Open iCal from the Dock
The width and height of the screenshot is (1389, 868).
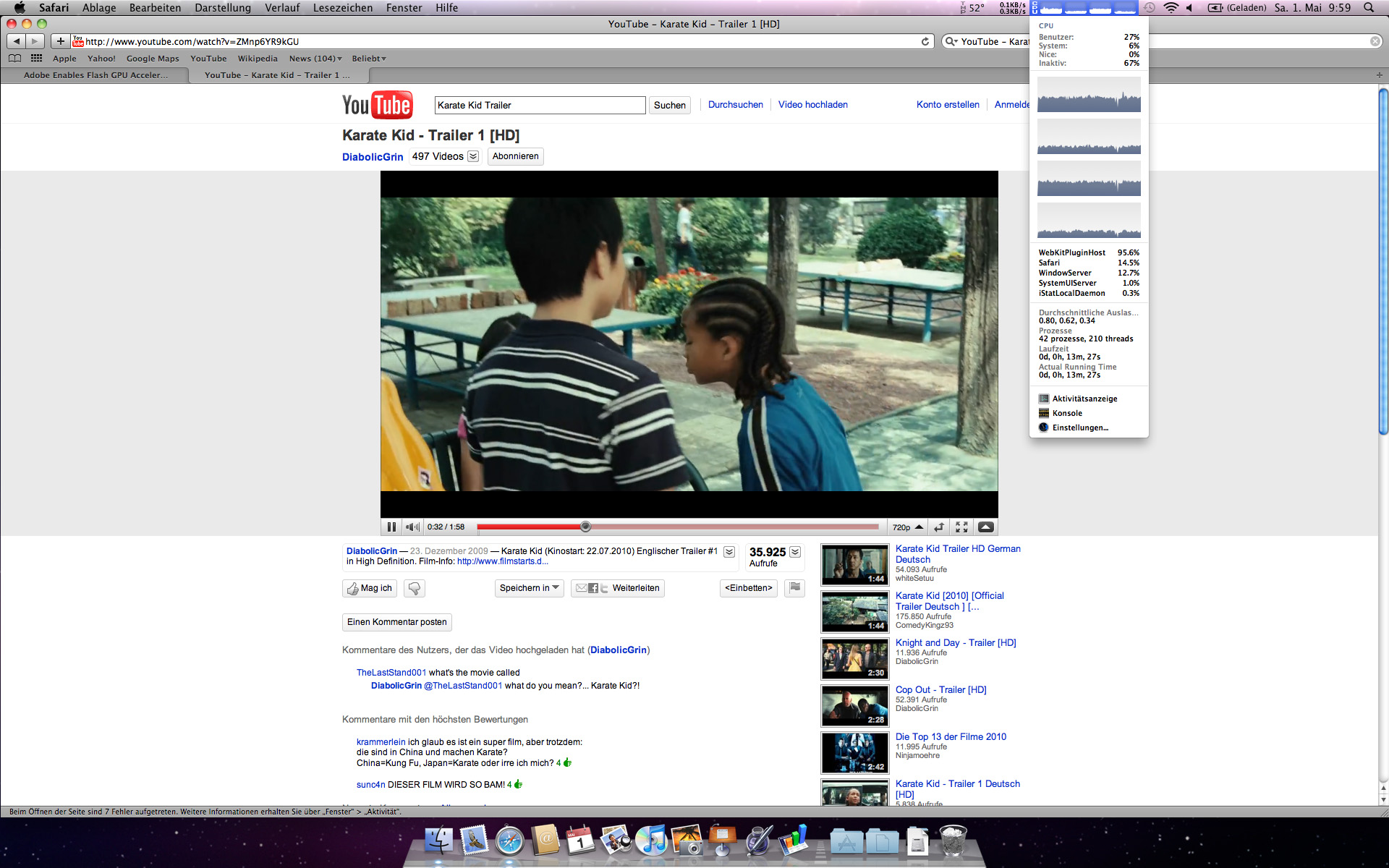580,841
